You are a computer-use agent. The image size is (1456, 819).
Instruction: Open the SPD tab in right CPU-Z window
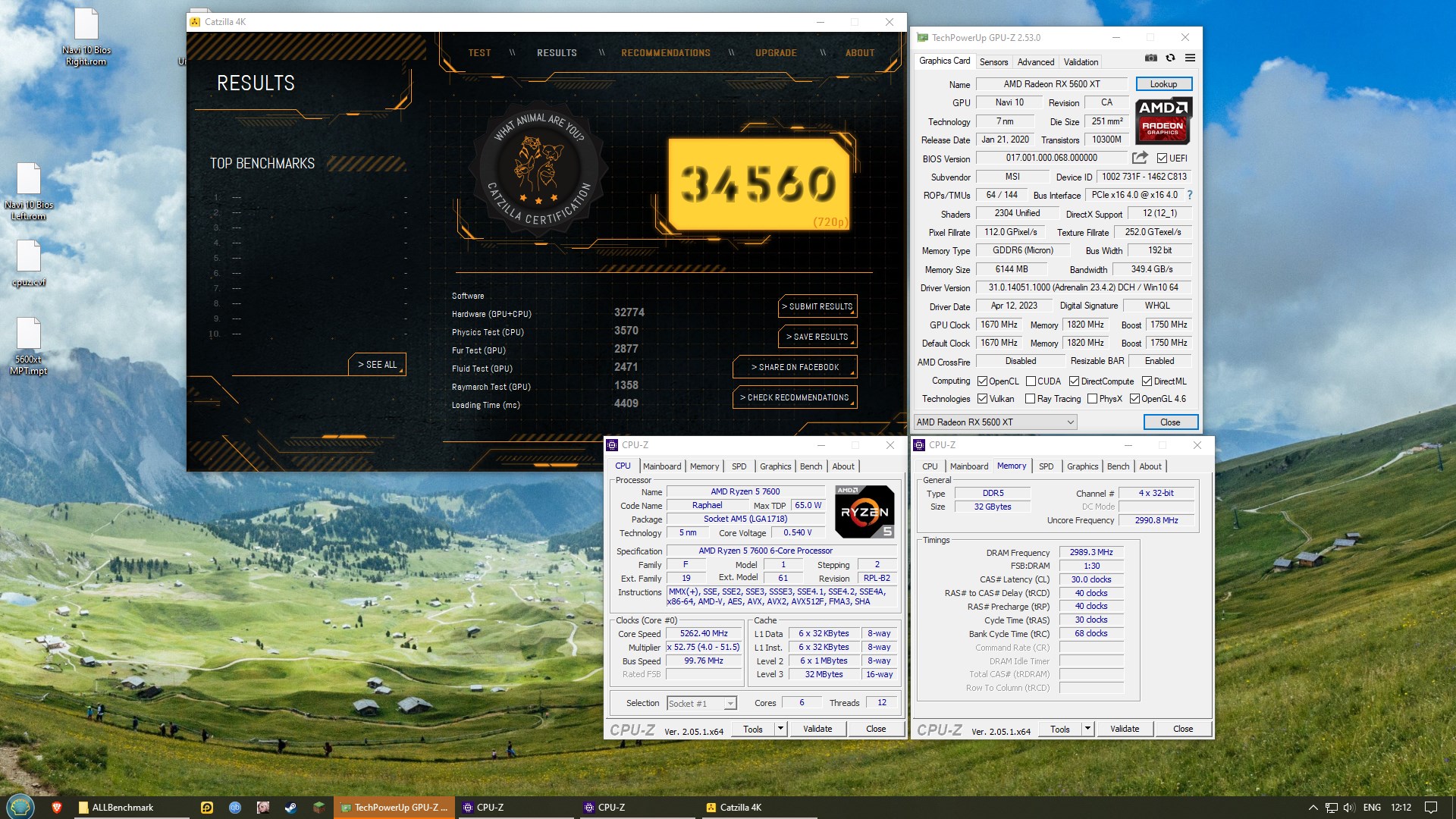[1046, 466]
